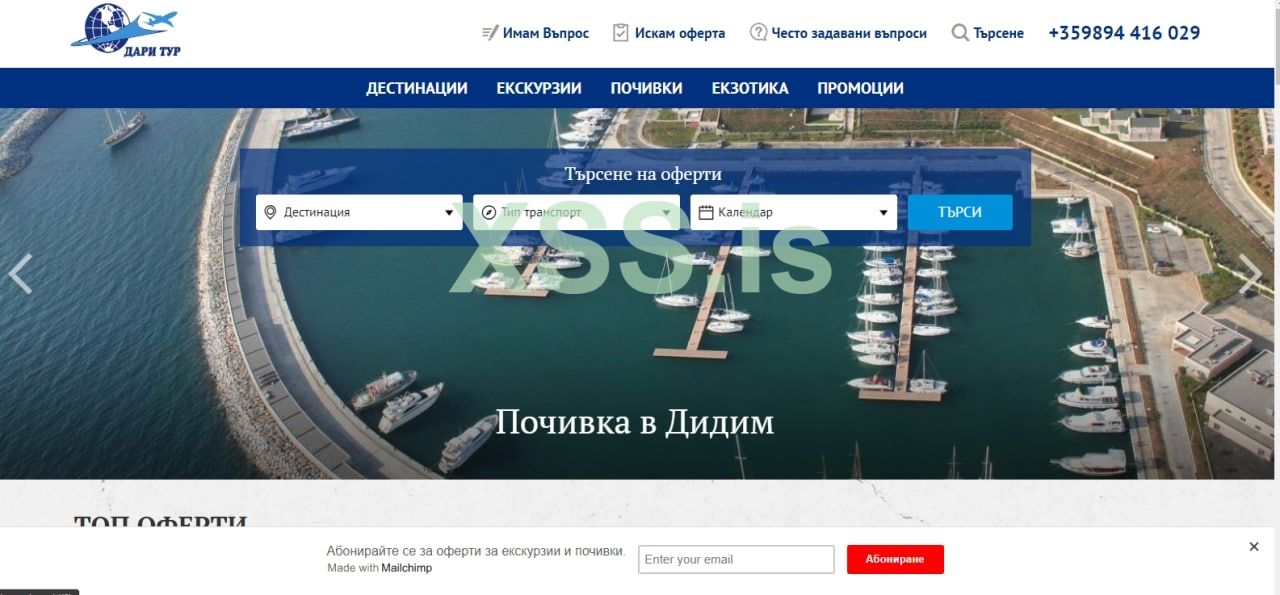Click the pencil icon beside Имам Въпрос
The width and height of the screenshot is (1280, 595).
point(490,33)
